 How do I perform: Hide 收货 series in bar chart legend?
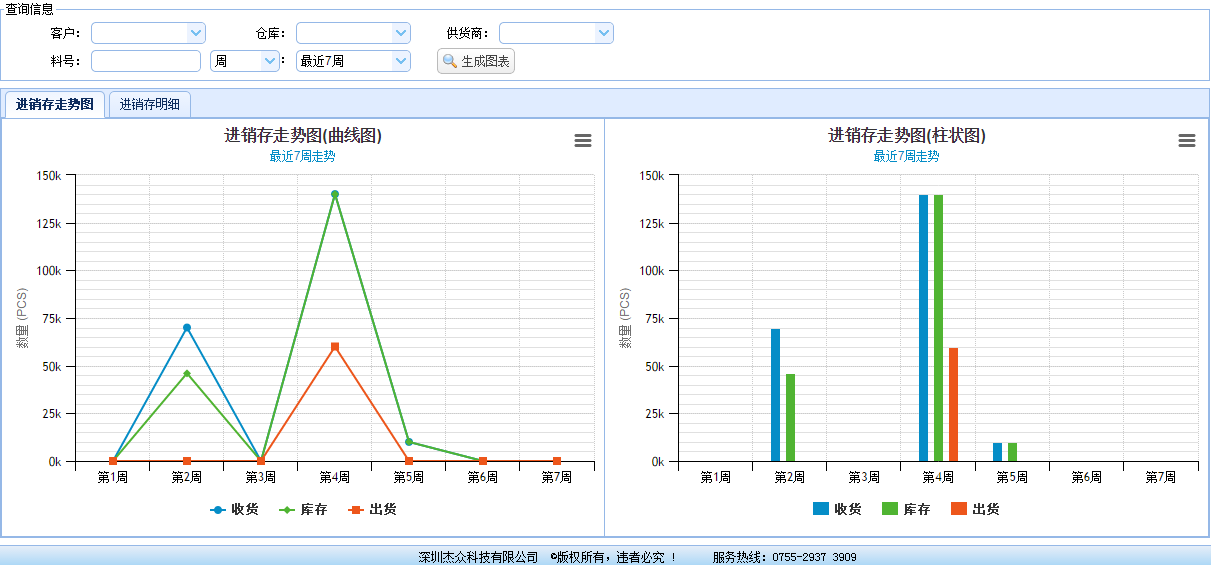click(837, 509)
